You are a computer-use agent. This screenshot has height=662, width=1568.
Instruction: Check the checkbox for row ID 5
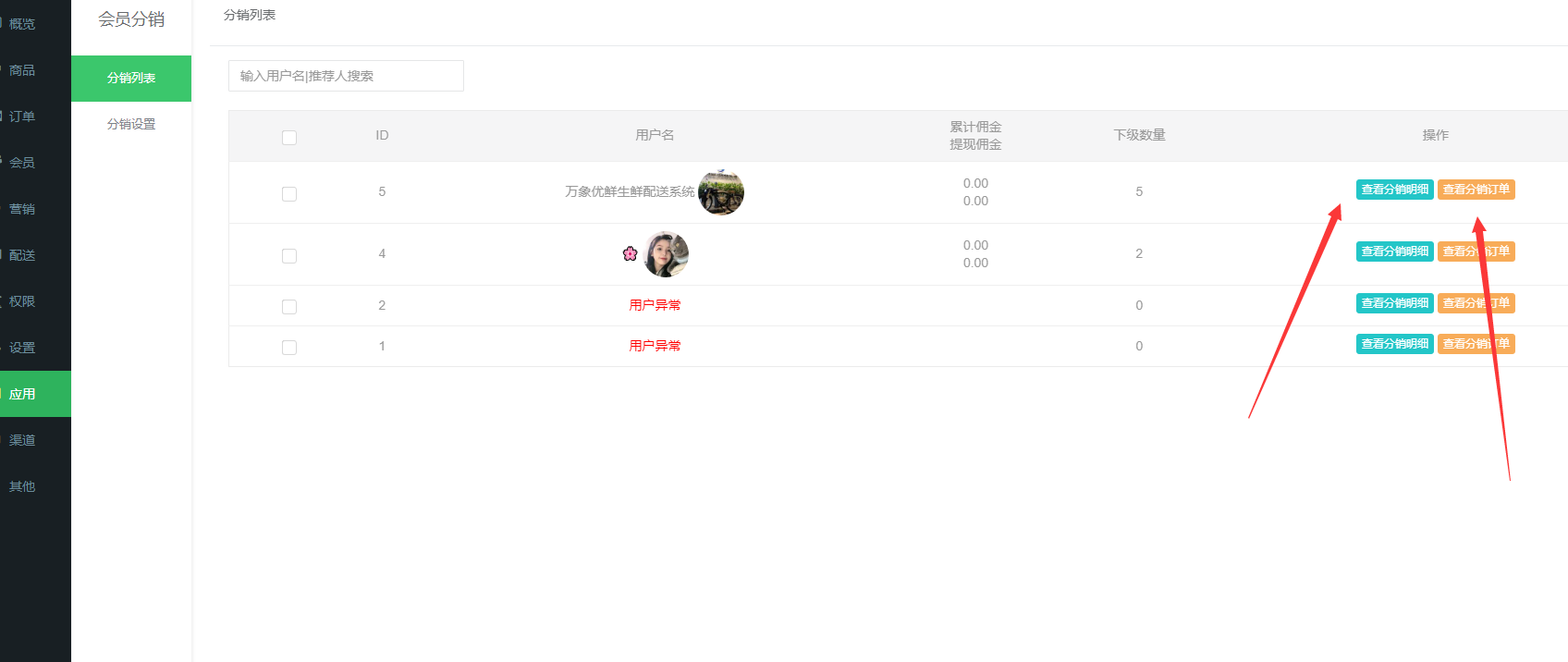289,194
